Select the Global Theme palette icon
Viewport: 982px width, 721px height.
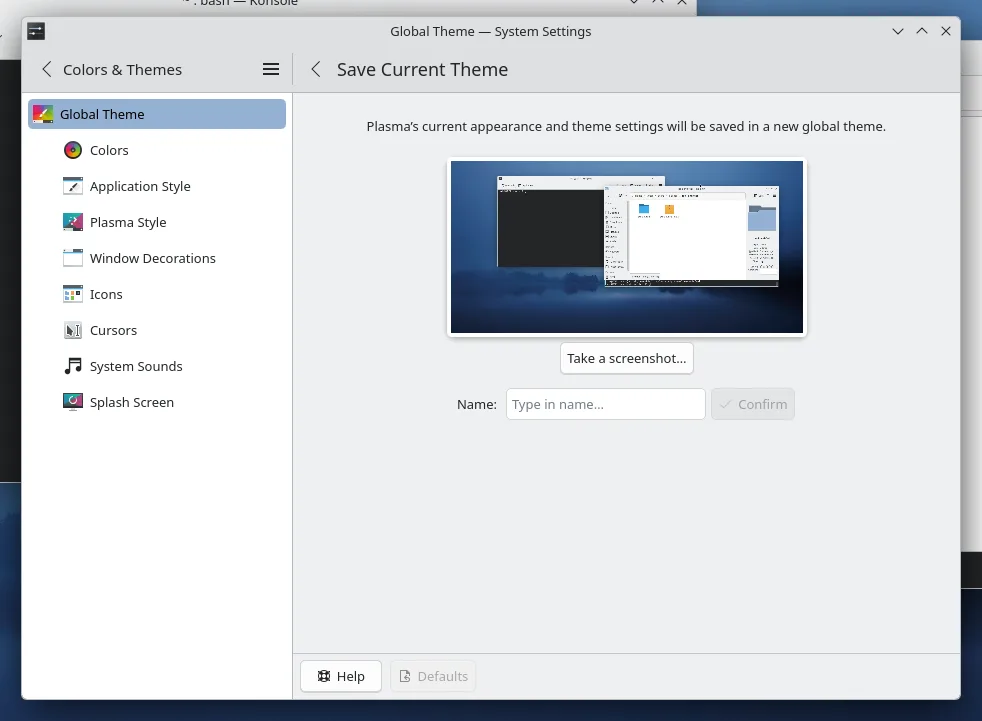coord(43,113)
